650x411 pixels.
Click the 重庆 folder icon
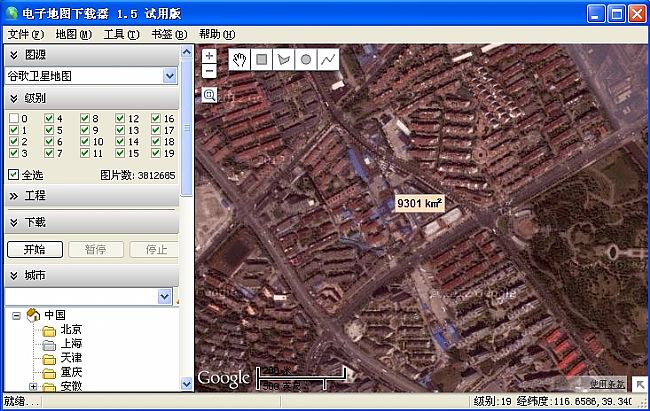[x=49, y=373]
